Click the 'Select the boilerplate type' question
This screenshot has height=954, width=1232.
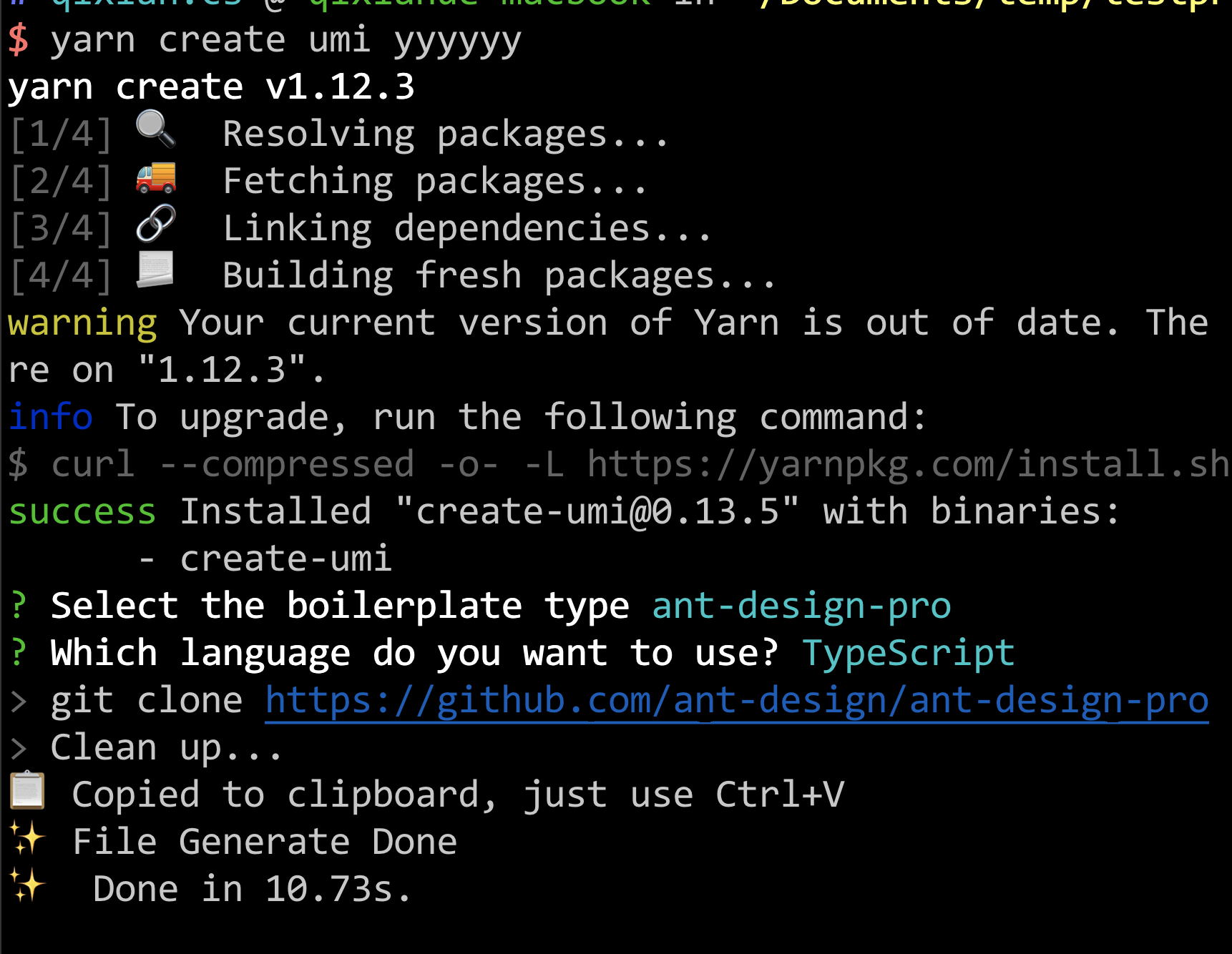coord(340,606)
